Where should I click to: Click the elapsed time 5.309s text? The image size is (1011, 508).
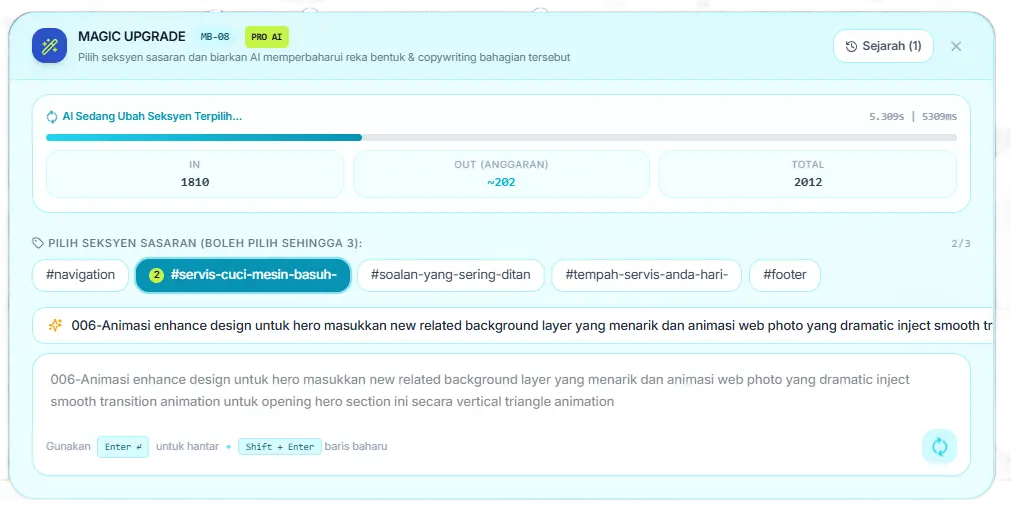pyautogui.click(x=887, y=117)
